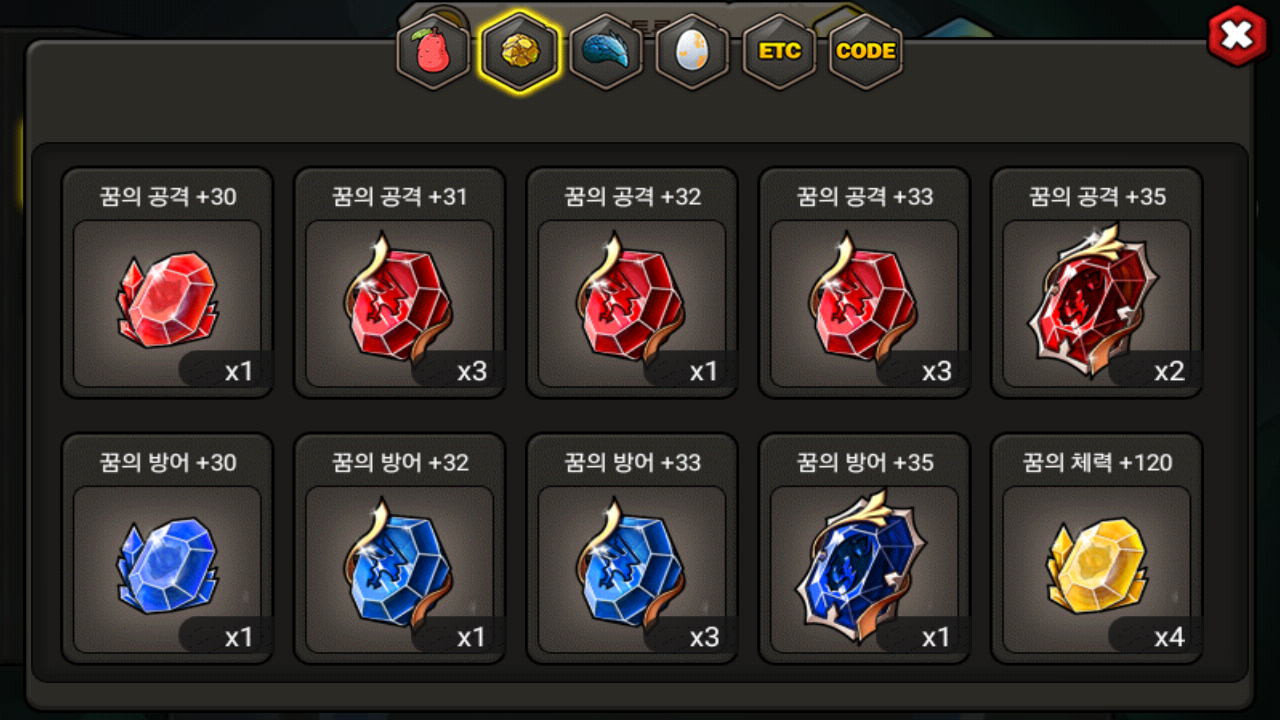Switch to the ETC tab

779,52
